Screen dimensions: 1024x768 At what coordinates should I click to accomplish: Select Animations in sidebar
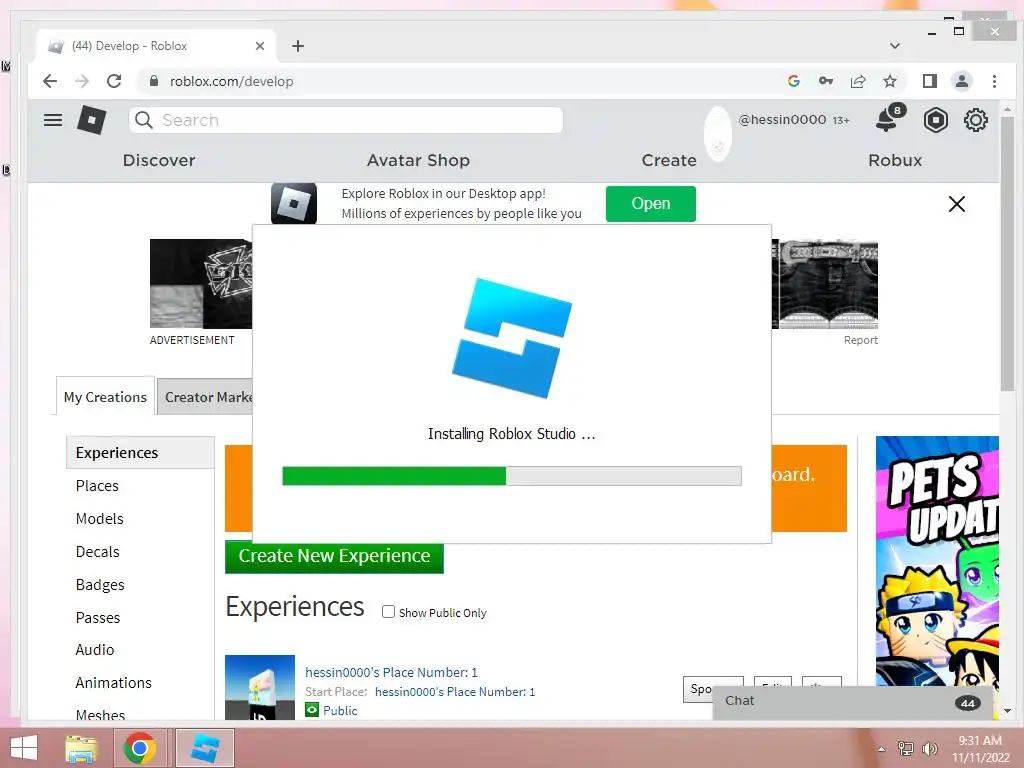(114, 682)
